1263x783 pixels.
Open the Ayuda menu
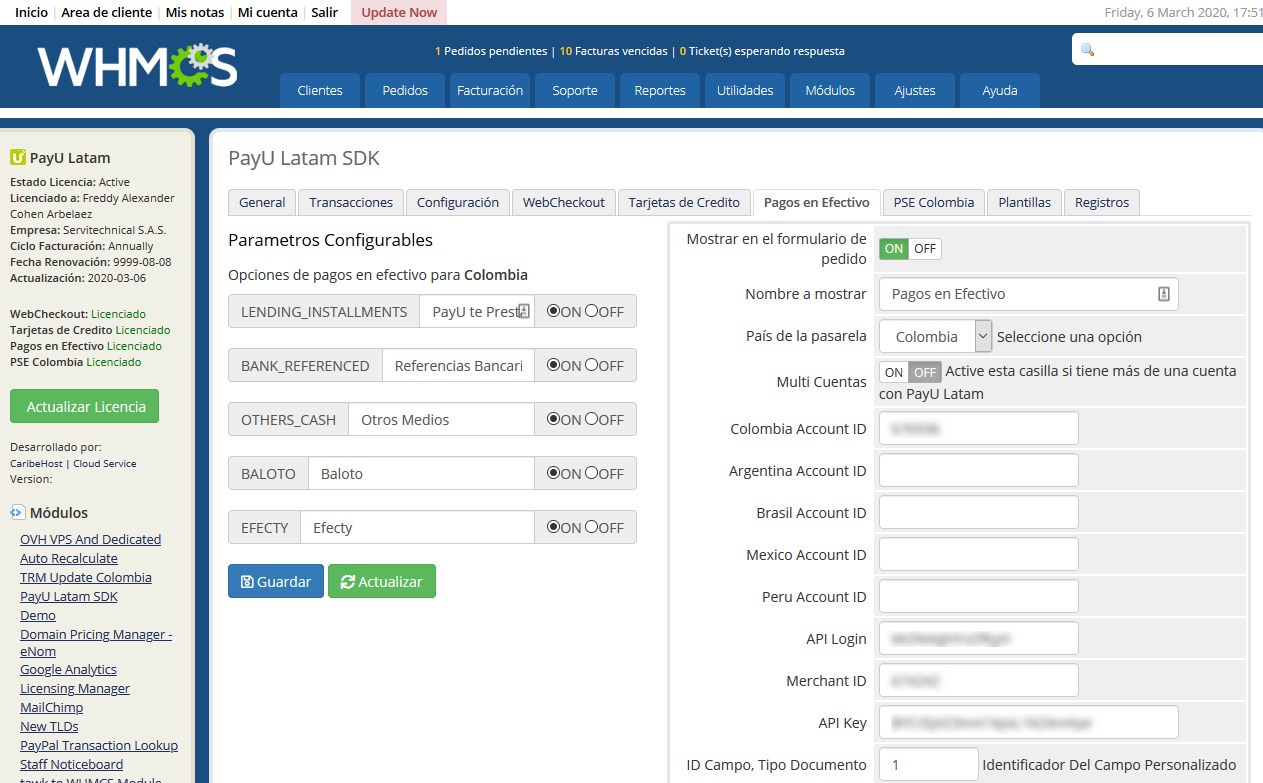click(1000, 90)
